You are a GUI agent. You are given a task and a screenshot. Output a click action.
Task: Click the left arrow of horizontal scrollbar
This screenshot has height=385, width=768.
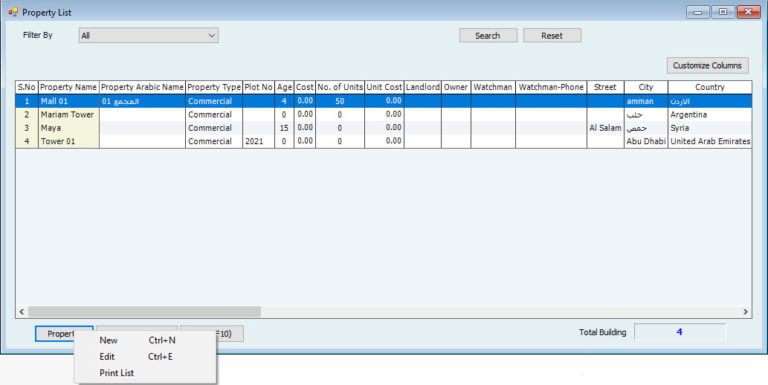click(x=22, y=312)
